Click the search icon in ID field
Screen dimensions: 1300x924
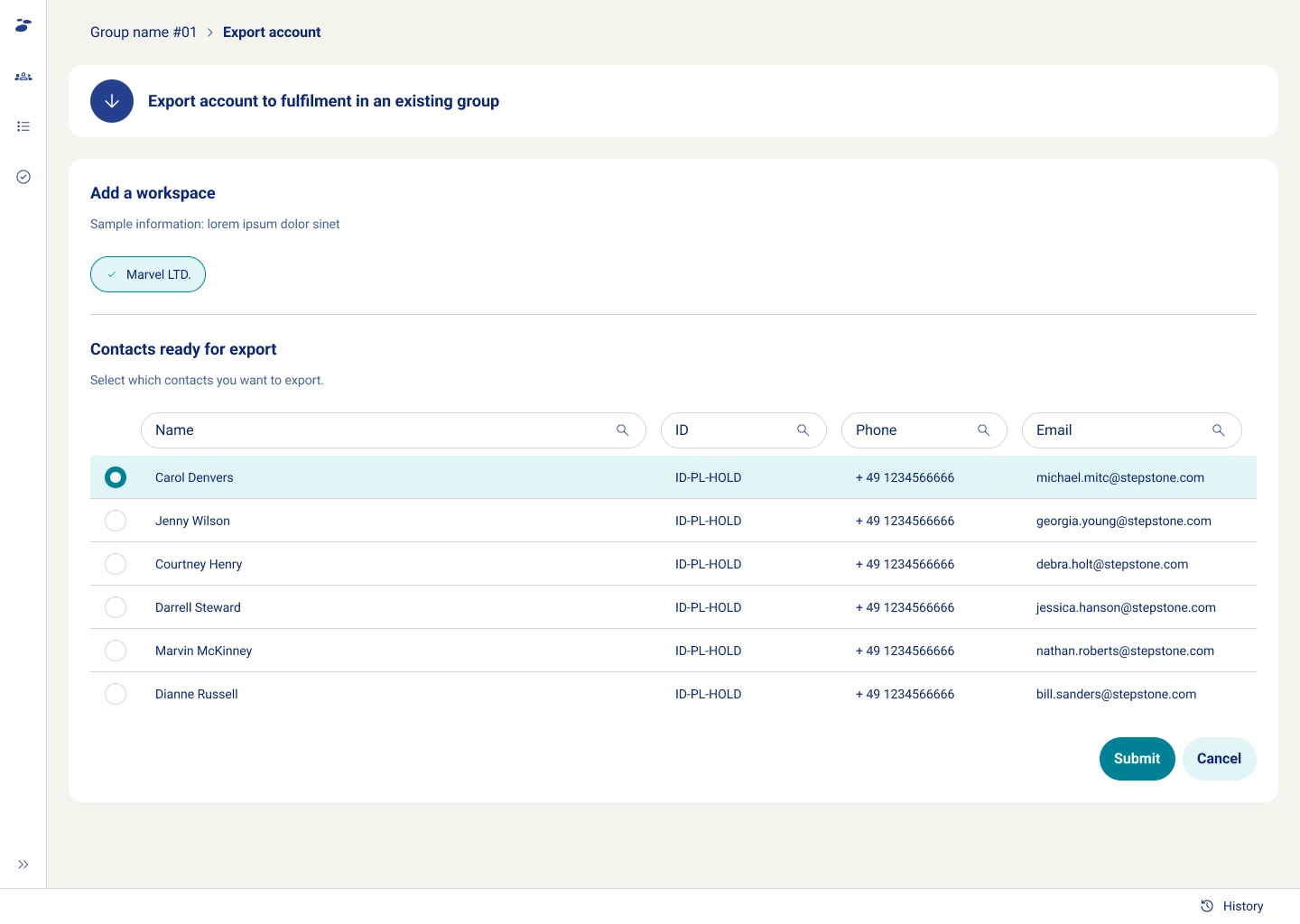[803, 430]
